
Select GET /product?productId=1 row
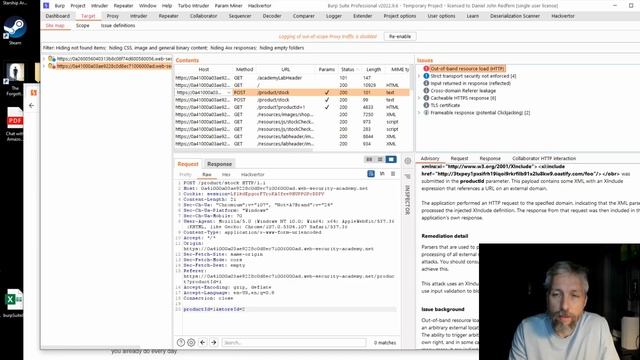[292, 107]
